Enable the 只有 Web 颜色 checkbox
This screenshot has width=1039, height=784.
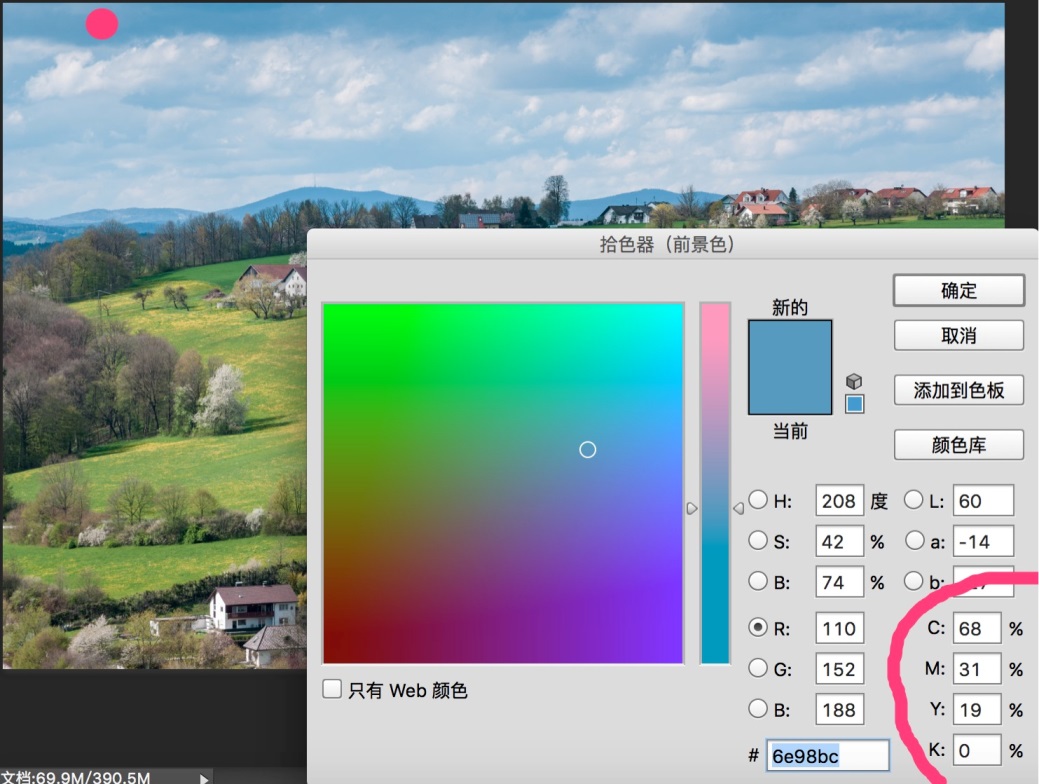[332, 689]
